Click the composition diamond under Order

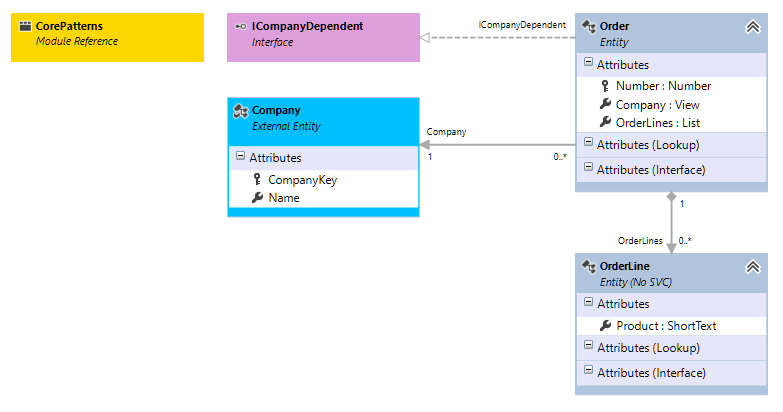(x=672, y=197)
